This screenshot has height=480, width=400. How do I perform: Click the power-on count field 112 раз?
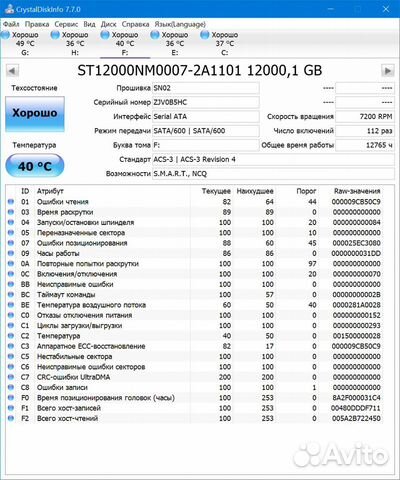coord(365,131)
